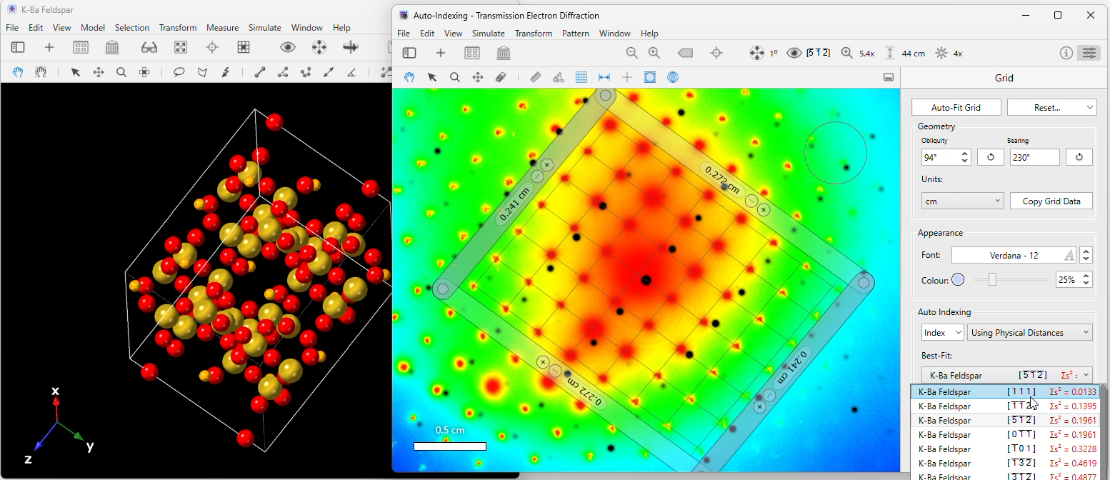1110x480 pixels.
Task: Select the magnifier tool in K-Ba Feldspar window
Action: pos(121,72)
